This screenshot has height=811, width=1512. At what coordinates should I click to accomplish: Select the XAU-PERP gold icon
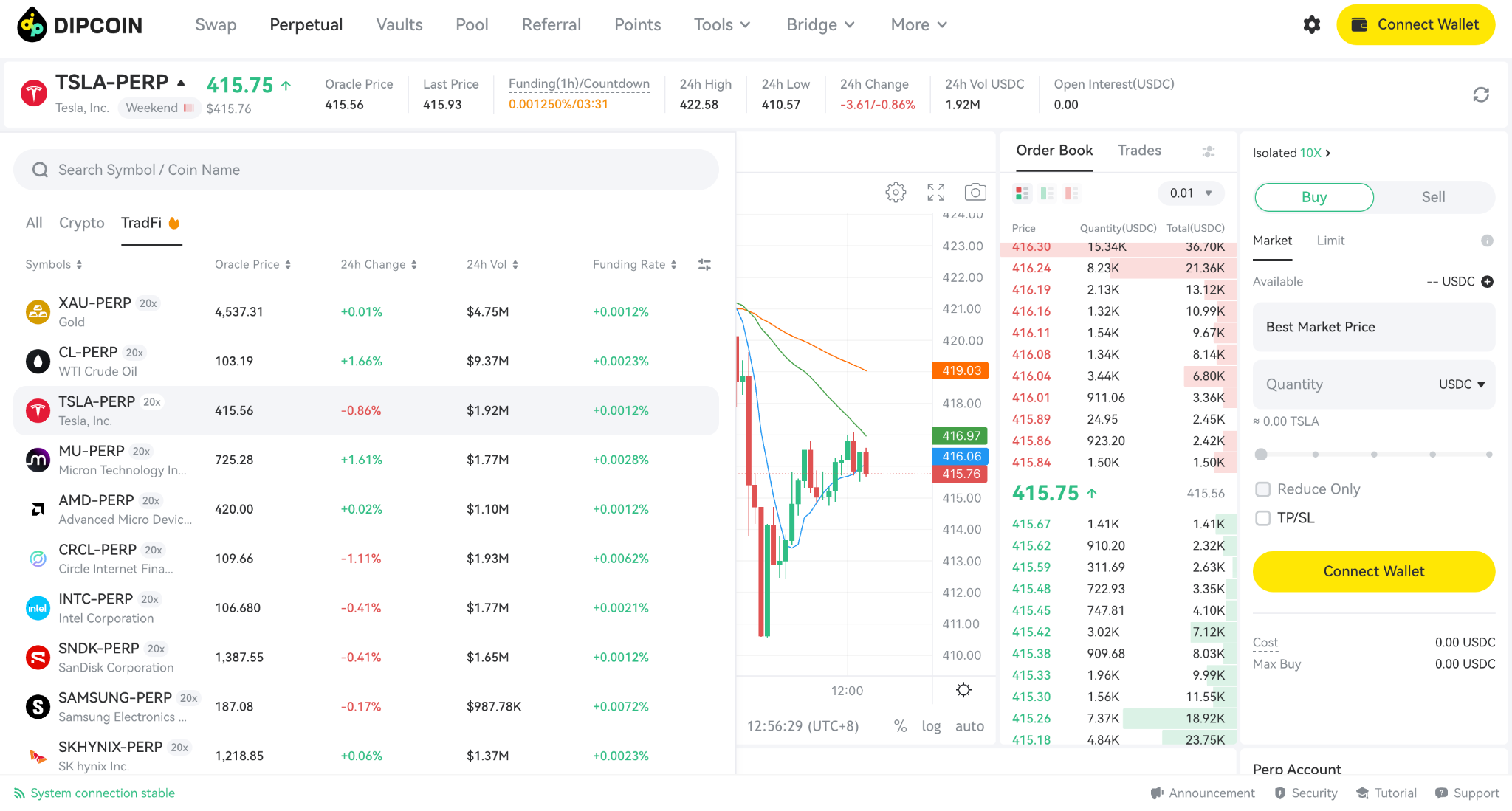click(x=38, y=312)
